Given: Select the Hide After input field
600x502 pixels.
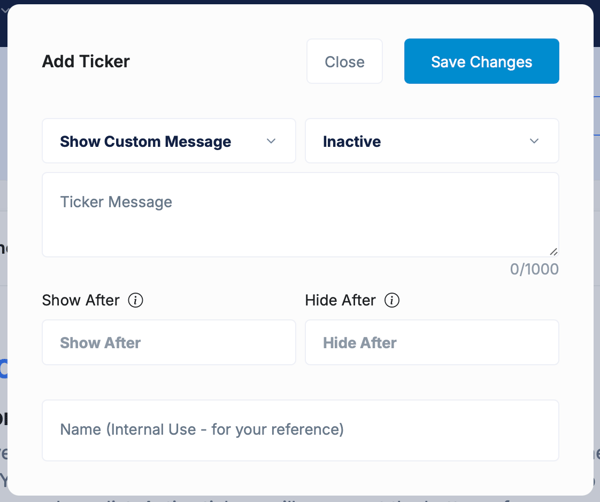Looking at the screenshot, I should tap(431, 343).
